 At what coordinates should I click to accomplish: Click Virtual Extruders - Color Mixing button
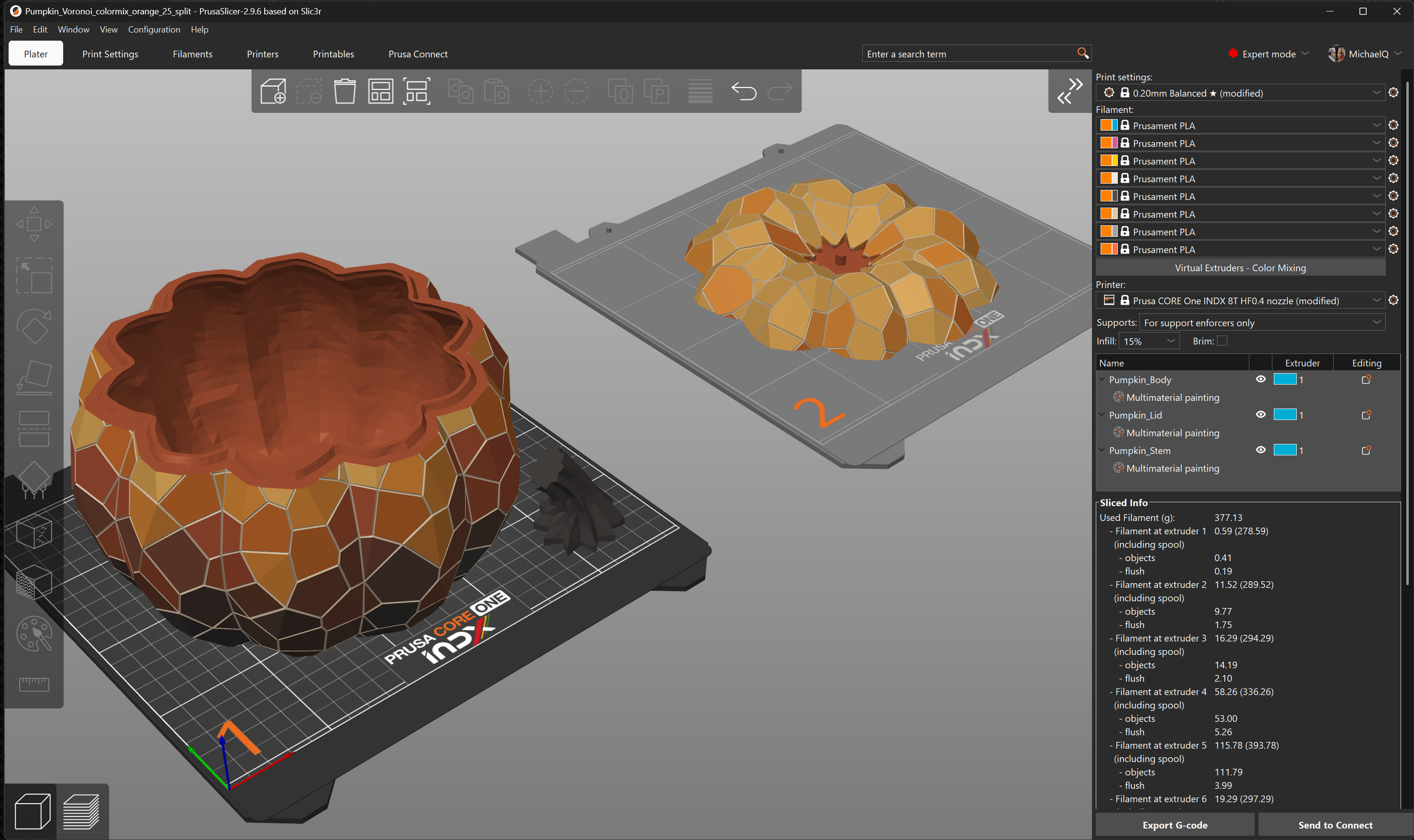[1240, 268]
